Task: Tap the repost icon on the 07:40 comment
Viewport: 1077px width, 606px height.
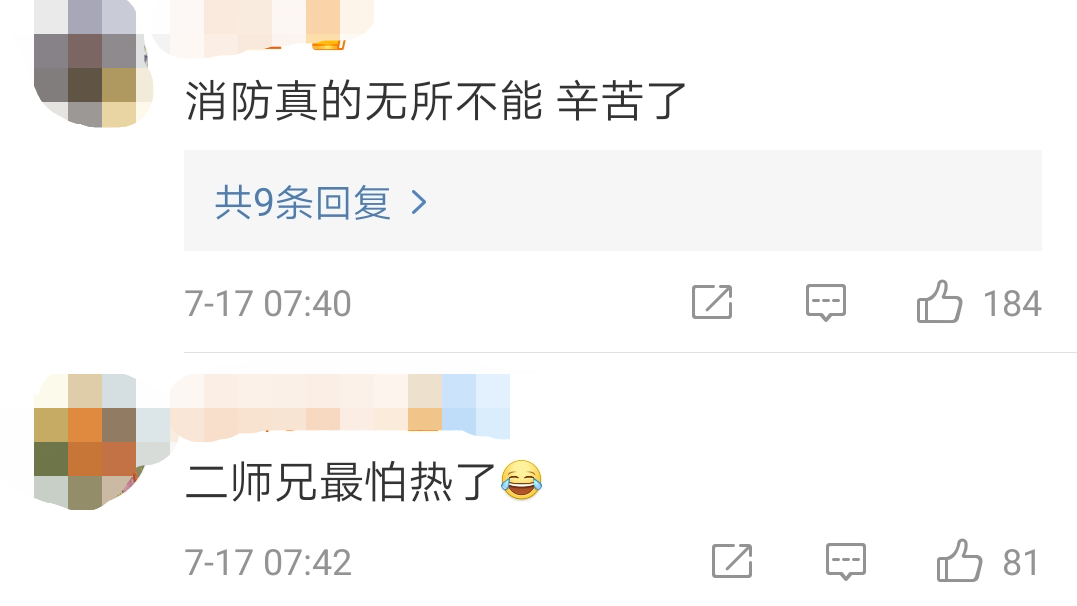Action: click(x=712, y=302)
